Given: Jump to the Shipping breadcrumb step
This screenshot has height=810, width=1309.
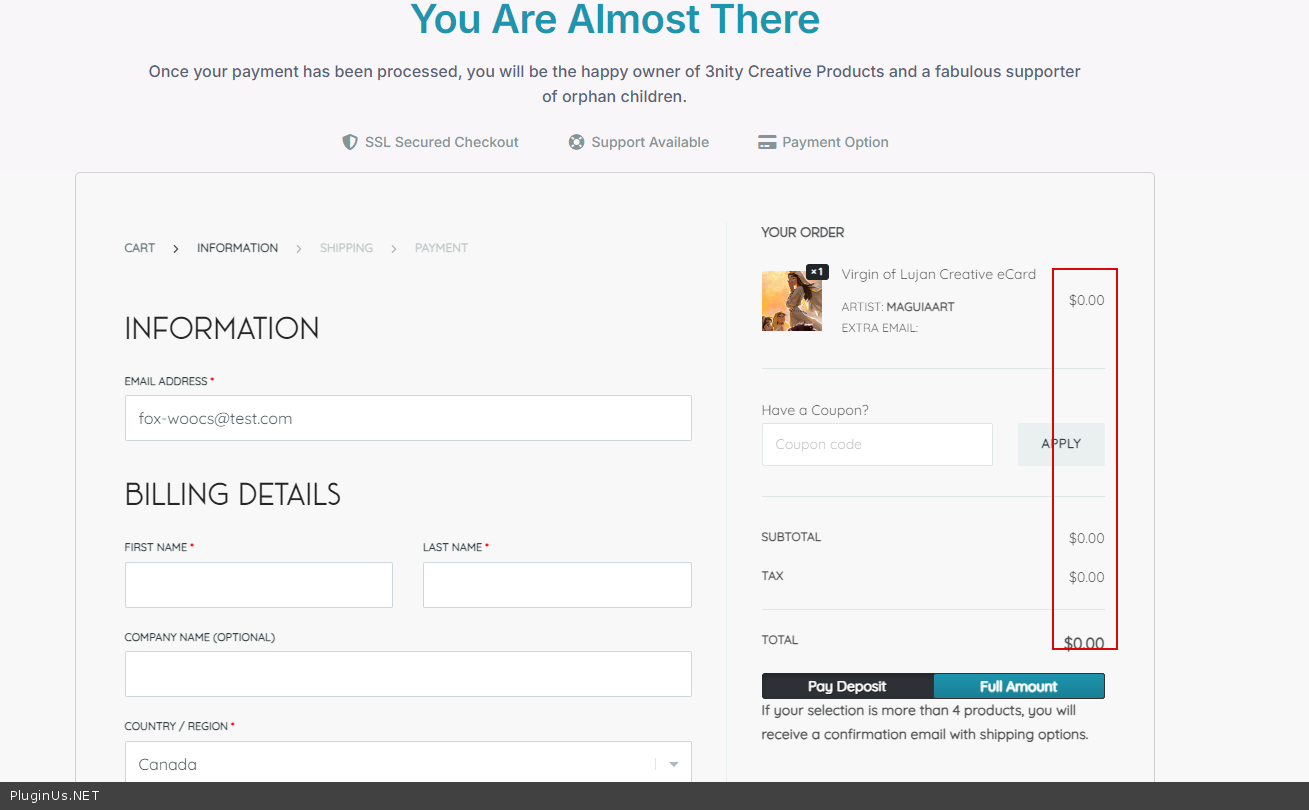Looking at the screenshot, I should (x=346, y=248).
